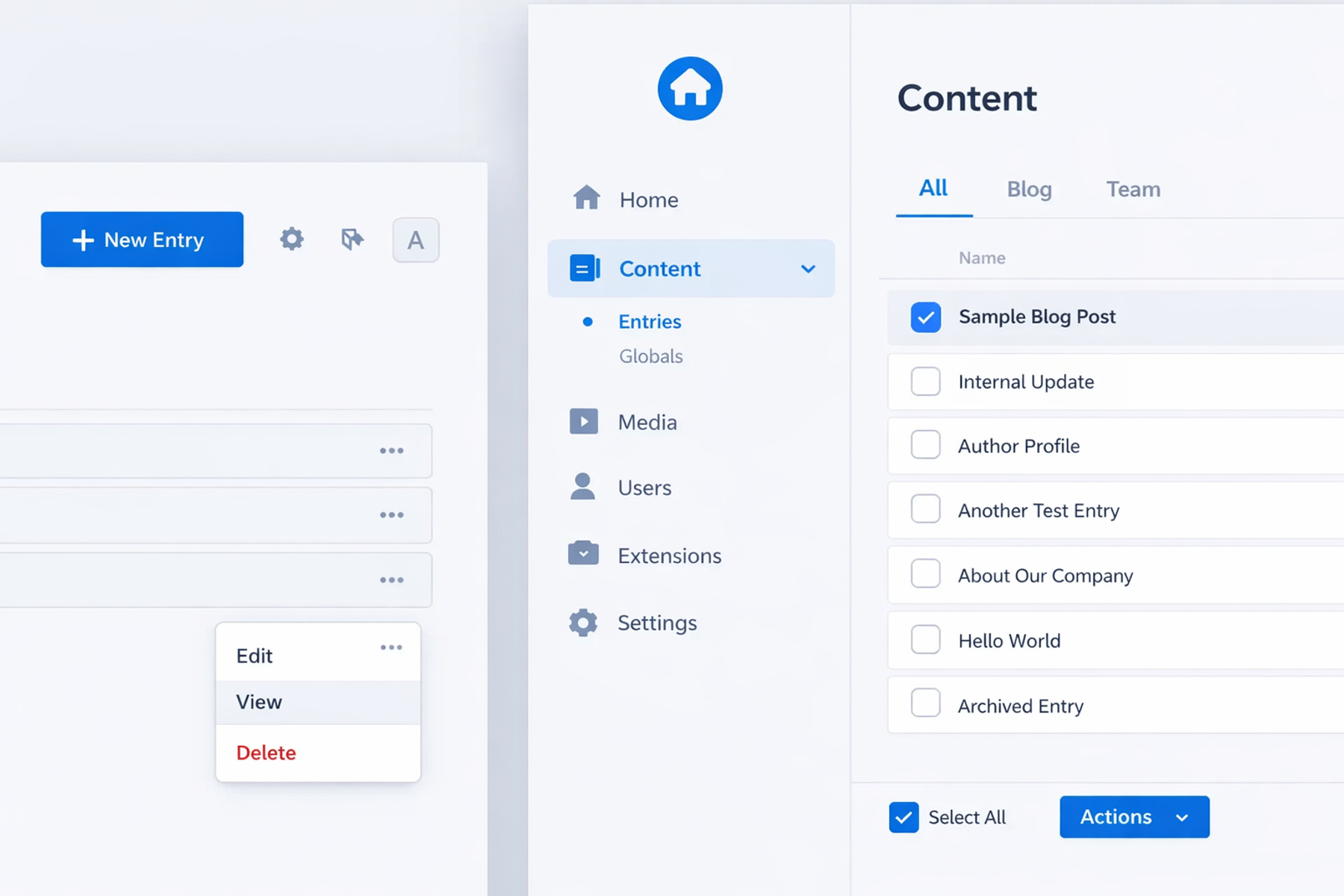Click the Content document icon in the sidebar
Screen dimensions: 1344x896
tap(585, 268)
